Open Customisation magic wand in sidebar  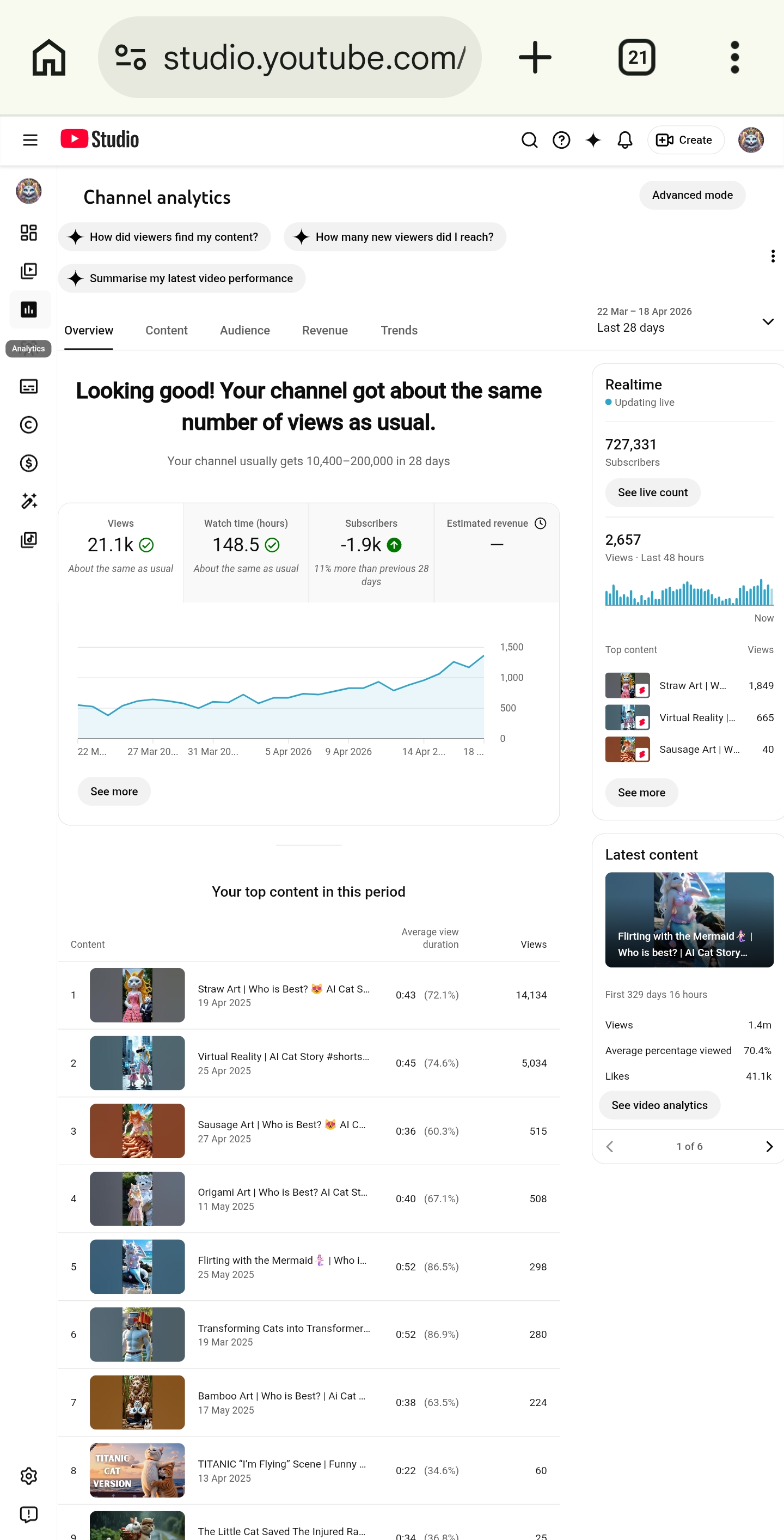click(x=29, y=501)
